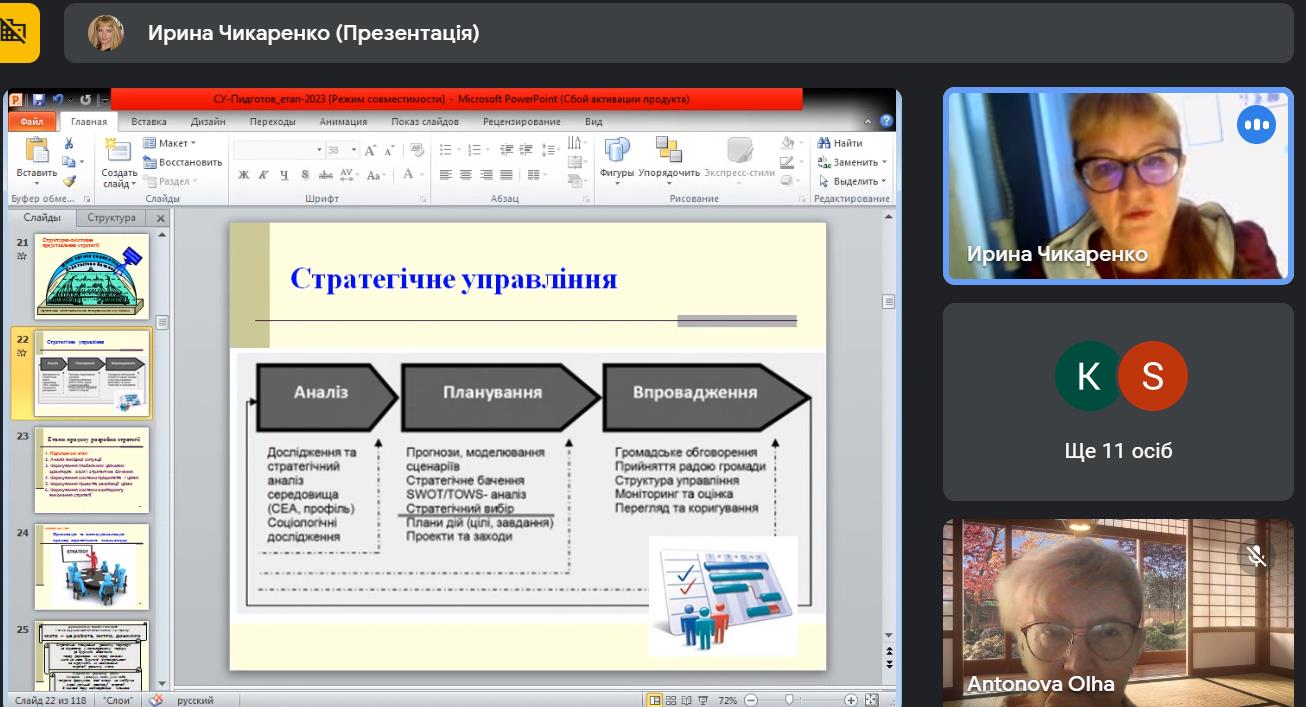Click the Восстановить (Reset) slide button
The image size is (1306, 707).
pyautogui.click(x=183, y=162)
